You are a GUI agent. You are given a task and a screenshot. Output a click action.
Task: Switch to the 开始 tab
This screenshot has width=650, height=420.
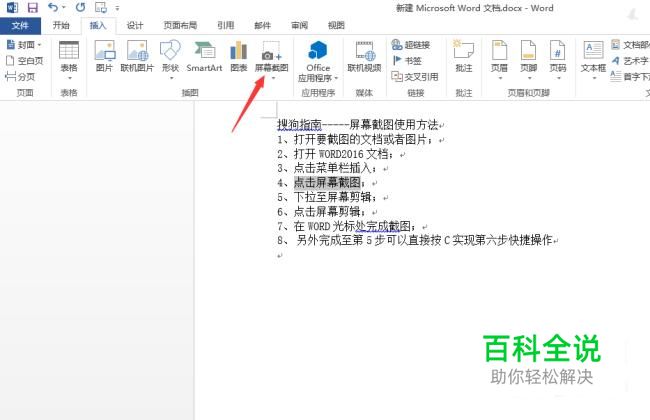click(x=61, y=26)
